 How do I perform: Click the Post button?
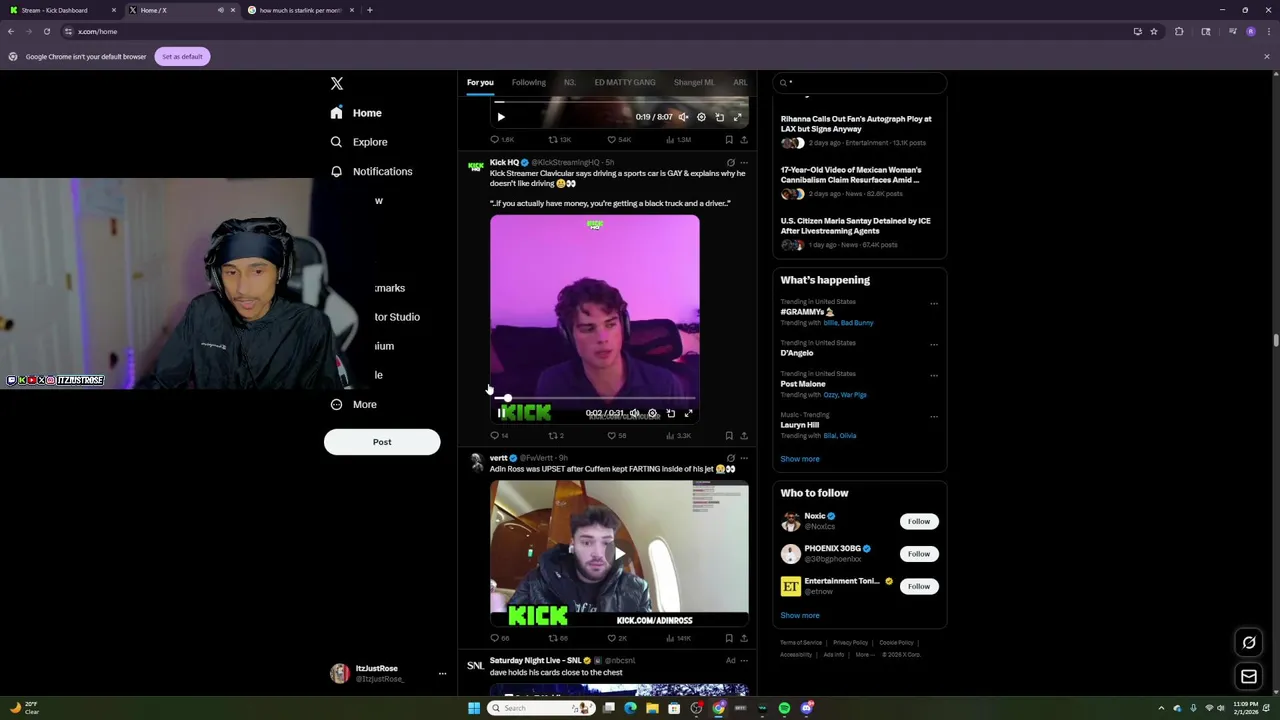[x=382, y=442]
